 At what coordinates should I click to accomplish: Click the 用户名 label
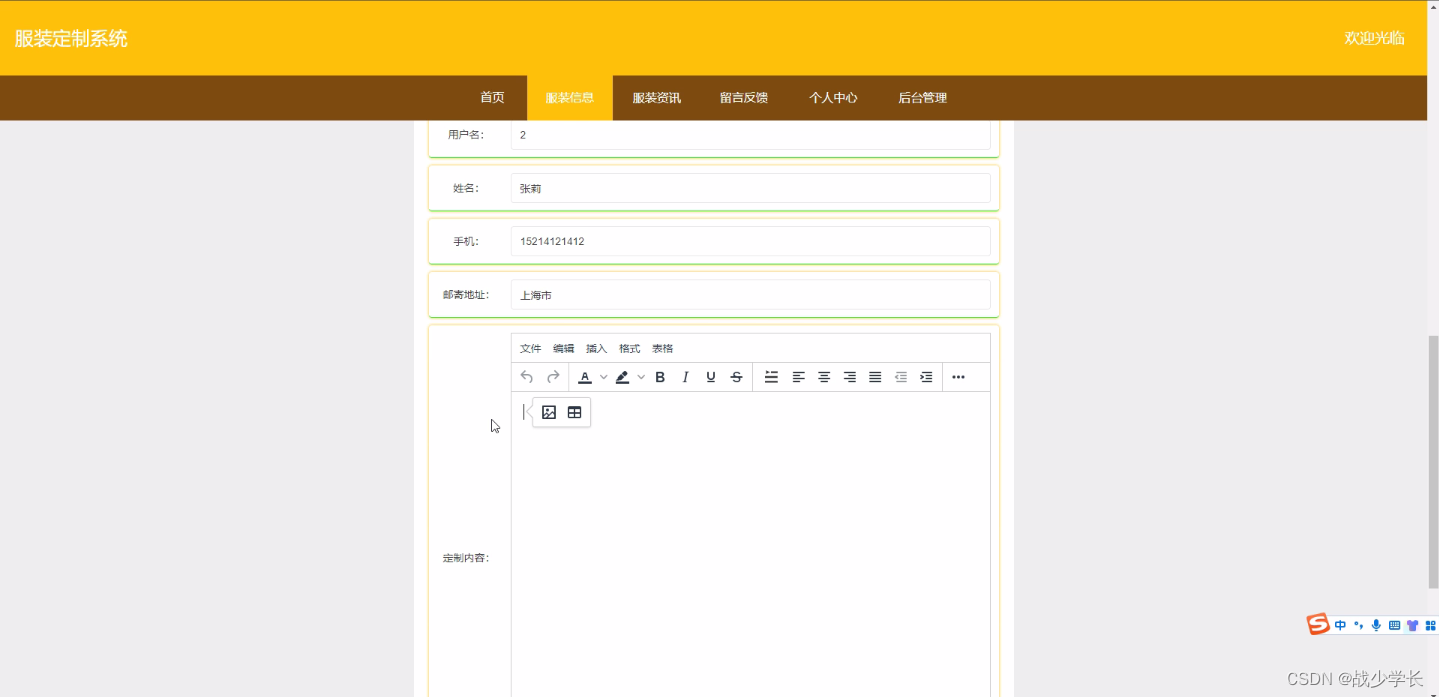tap(466, 134)
